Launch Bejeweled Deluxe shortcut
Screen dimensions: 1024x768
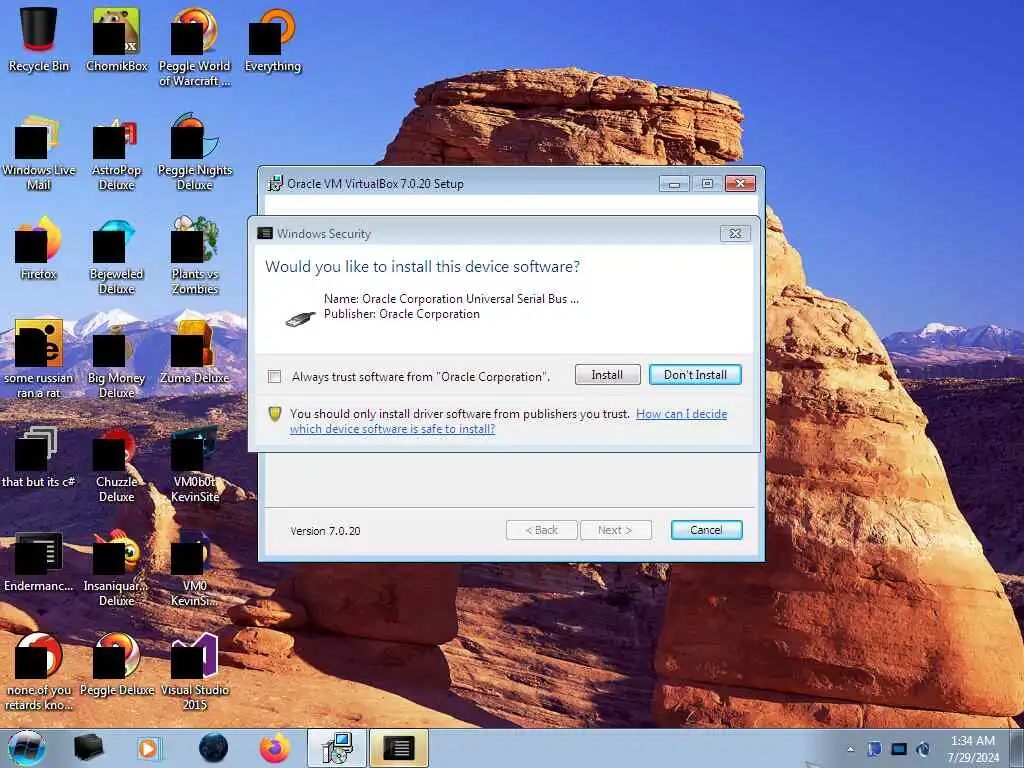116,257
